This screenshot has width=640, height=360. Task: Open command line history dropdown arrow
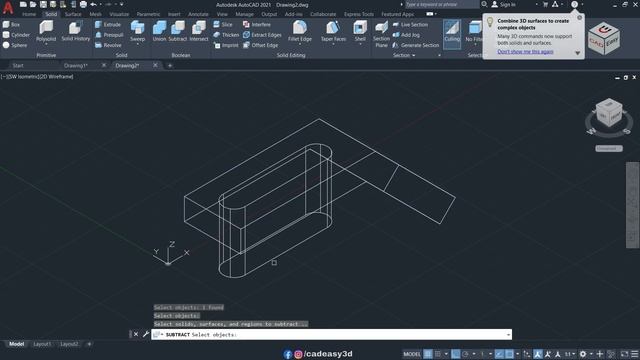tap(508, 335)
